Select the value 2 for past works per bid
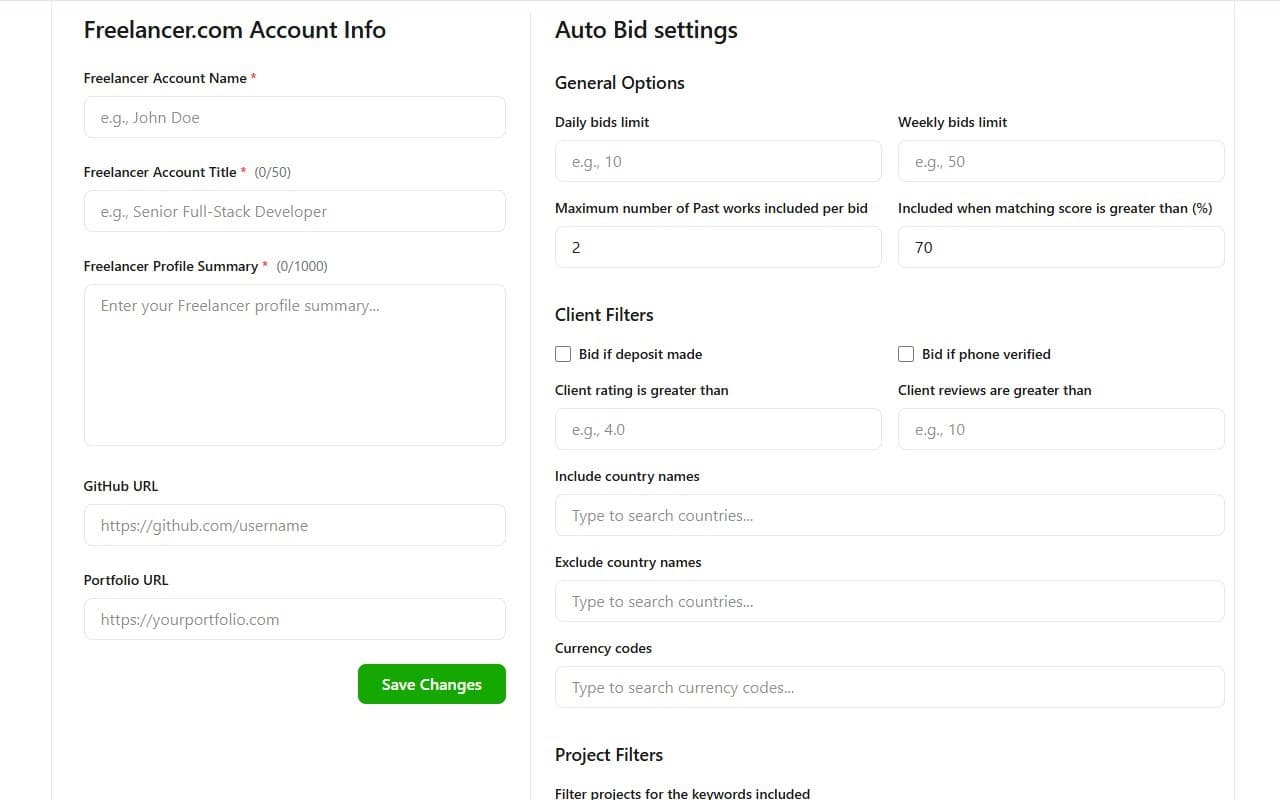 click(x=717, y=247)
